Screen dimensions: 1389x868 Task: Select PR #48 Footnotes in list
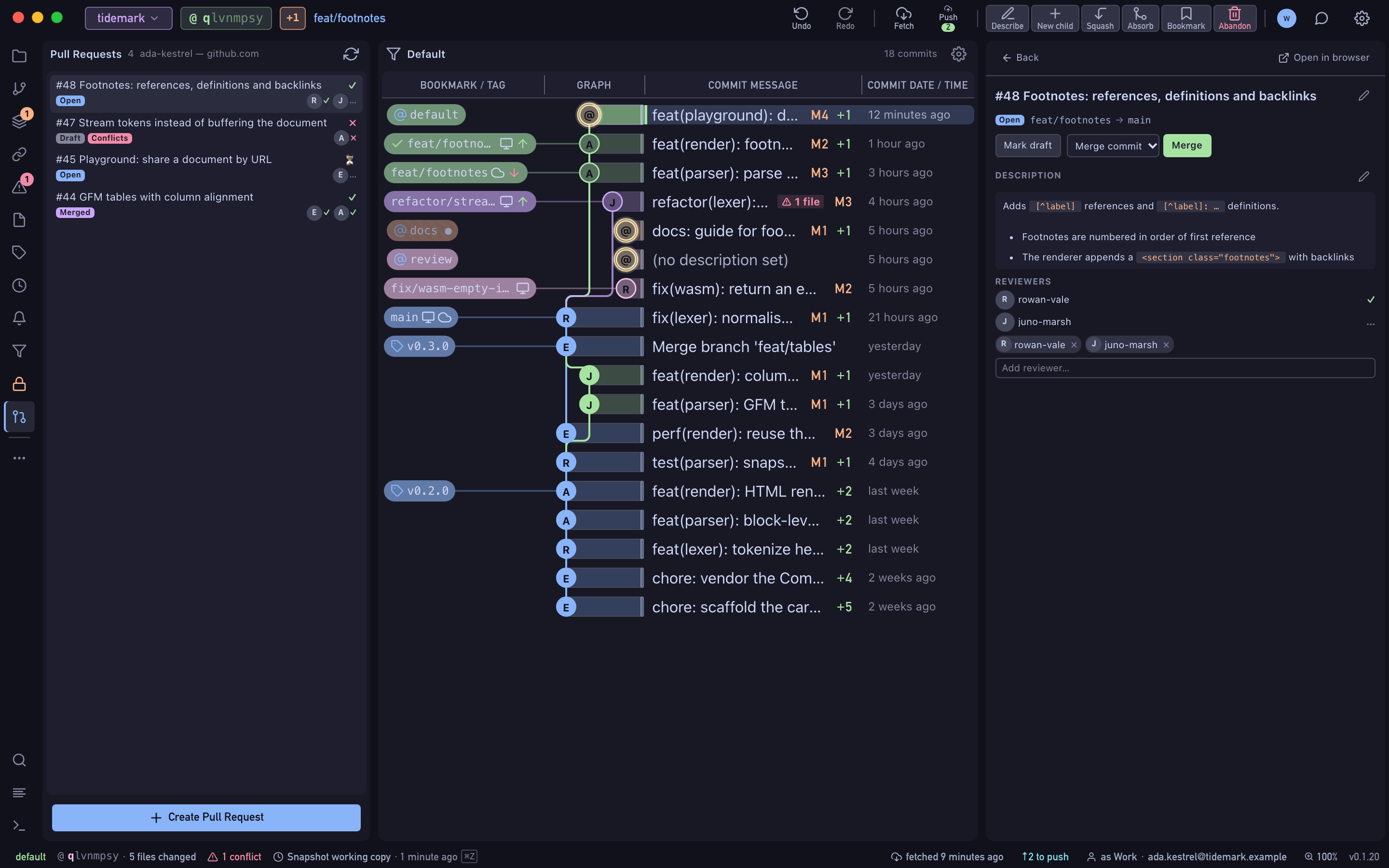[206, 93]
